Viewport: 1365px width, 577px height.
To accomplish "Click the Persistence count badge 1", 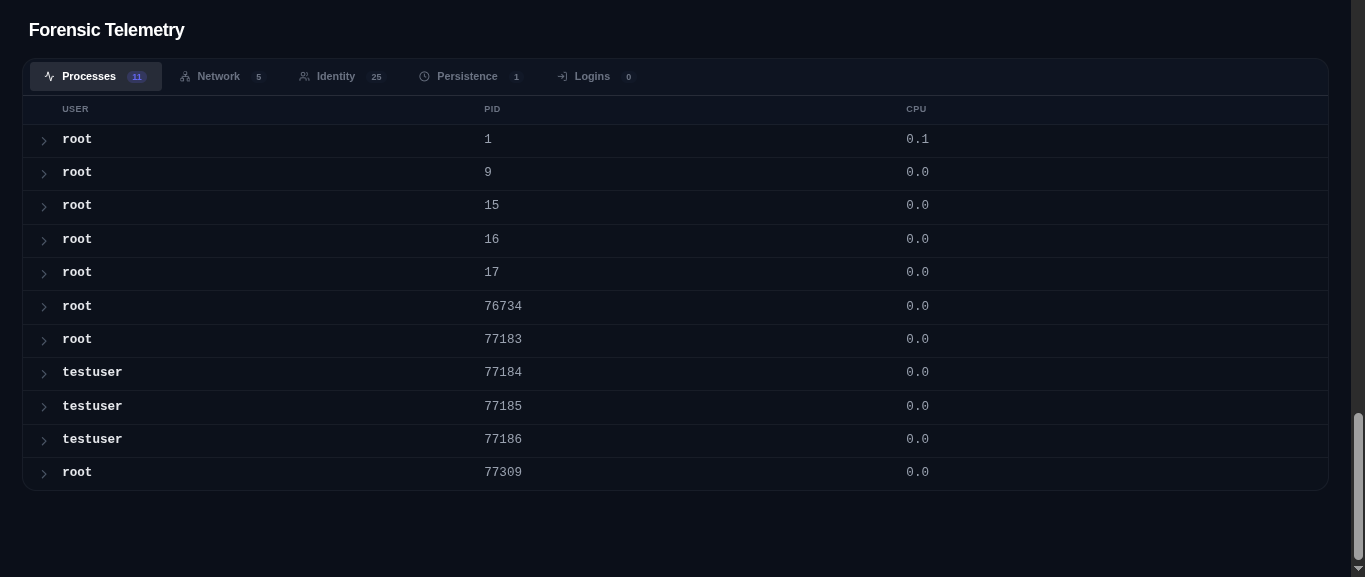I will pos(516,77).
